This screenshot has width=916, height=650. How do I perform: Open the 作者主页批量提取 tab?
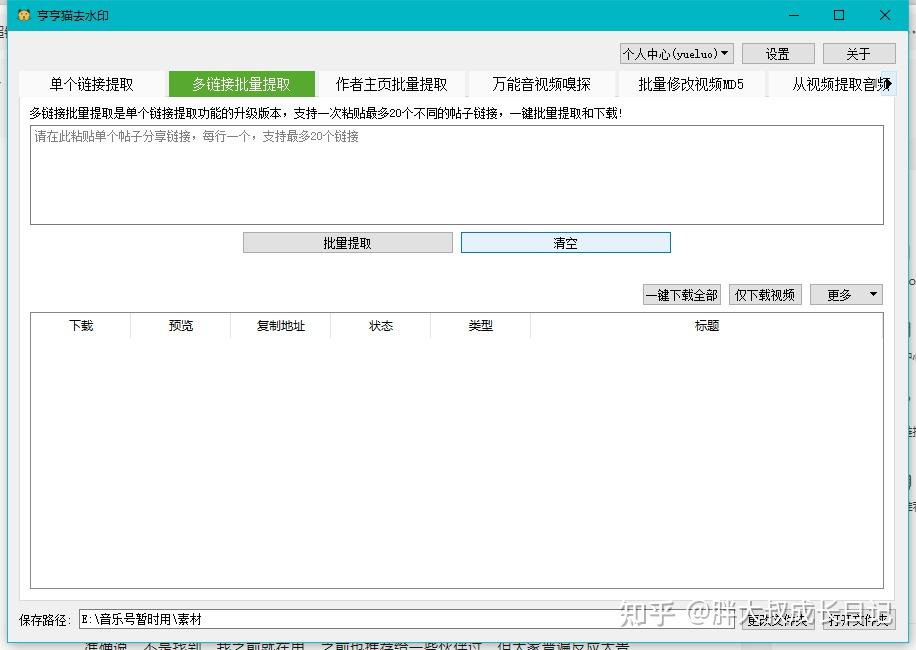[391, 84]
